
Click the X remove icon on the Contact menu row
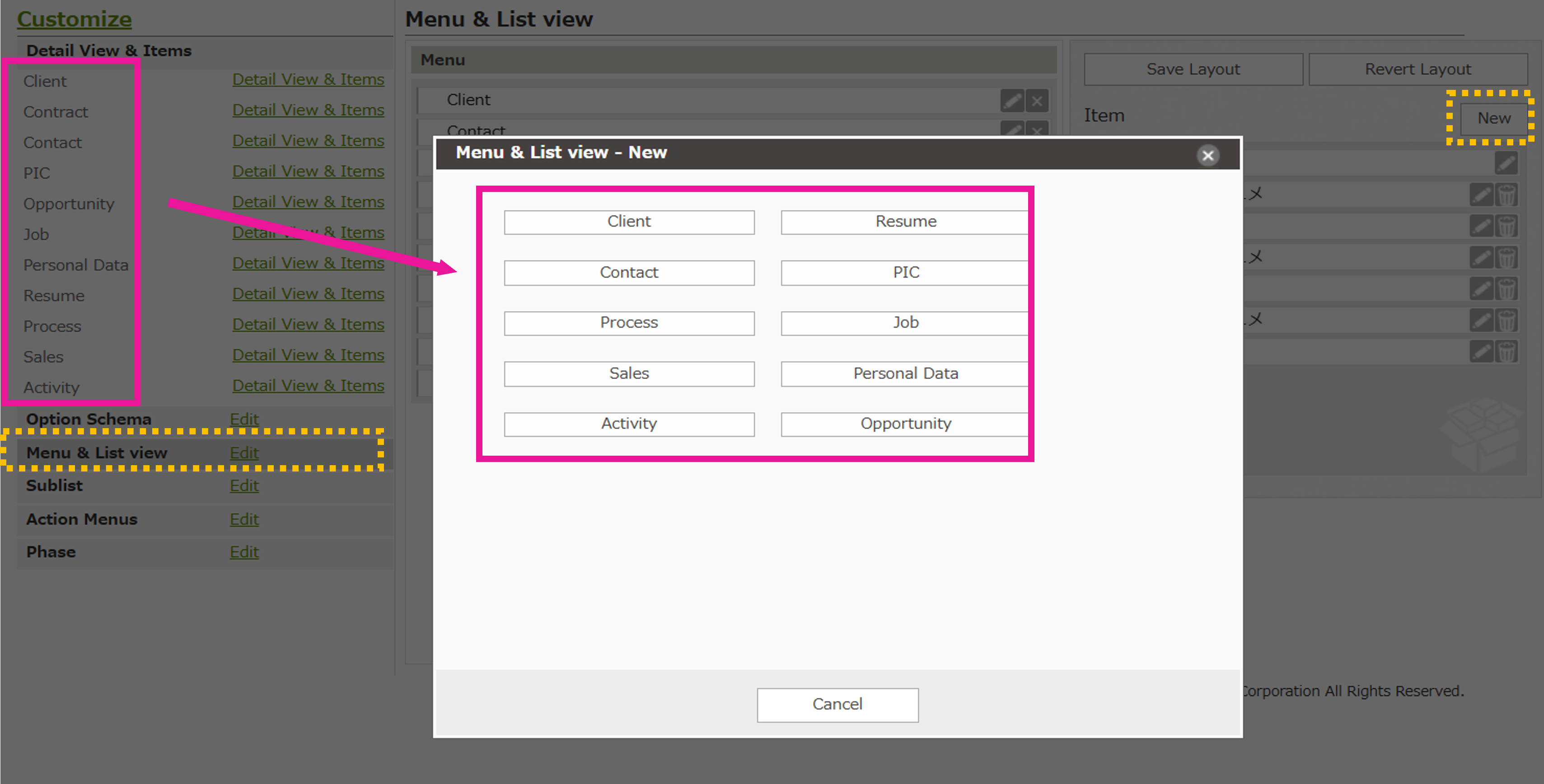pos(1037,129)
